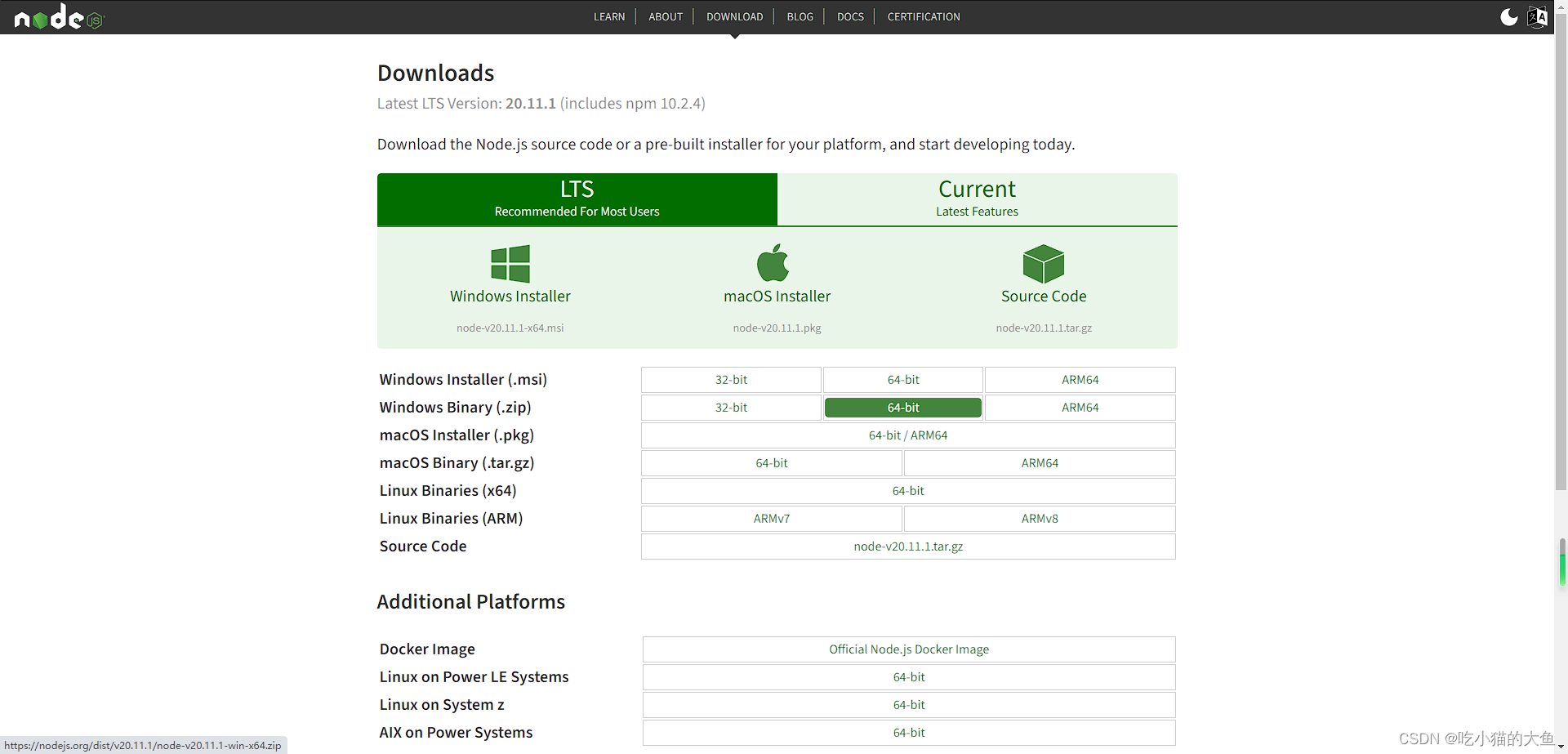
Task: Download macOS Binary (.tar.gz) ARM64
Action: point(1040,463)
